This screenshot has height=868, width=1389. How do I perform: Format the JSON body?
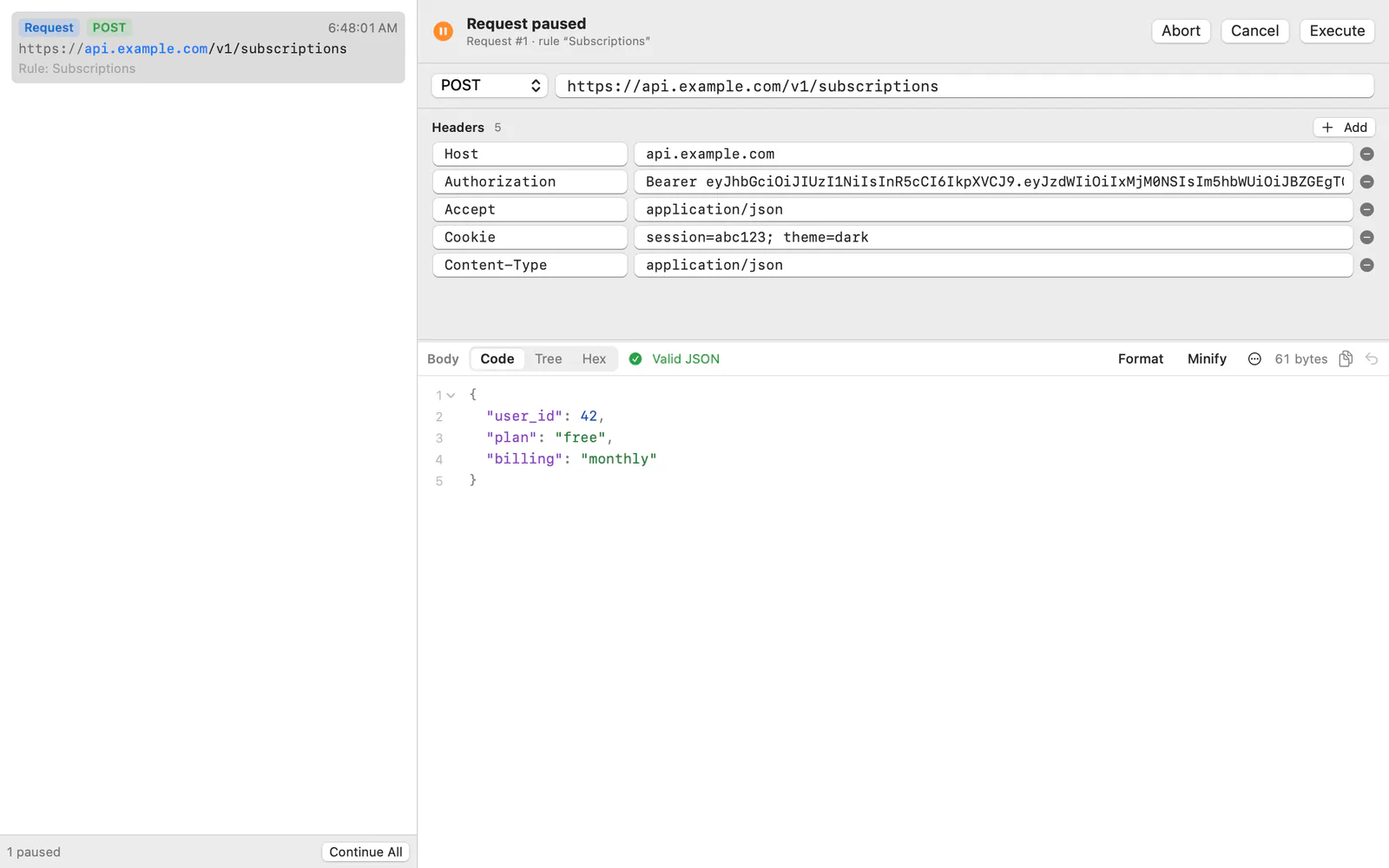point(1140,358)
